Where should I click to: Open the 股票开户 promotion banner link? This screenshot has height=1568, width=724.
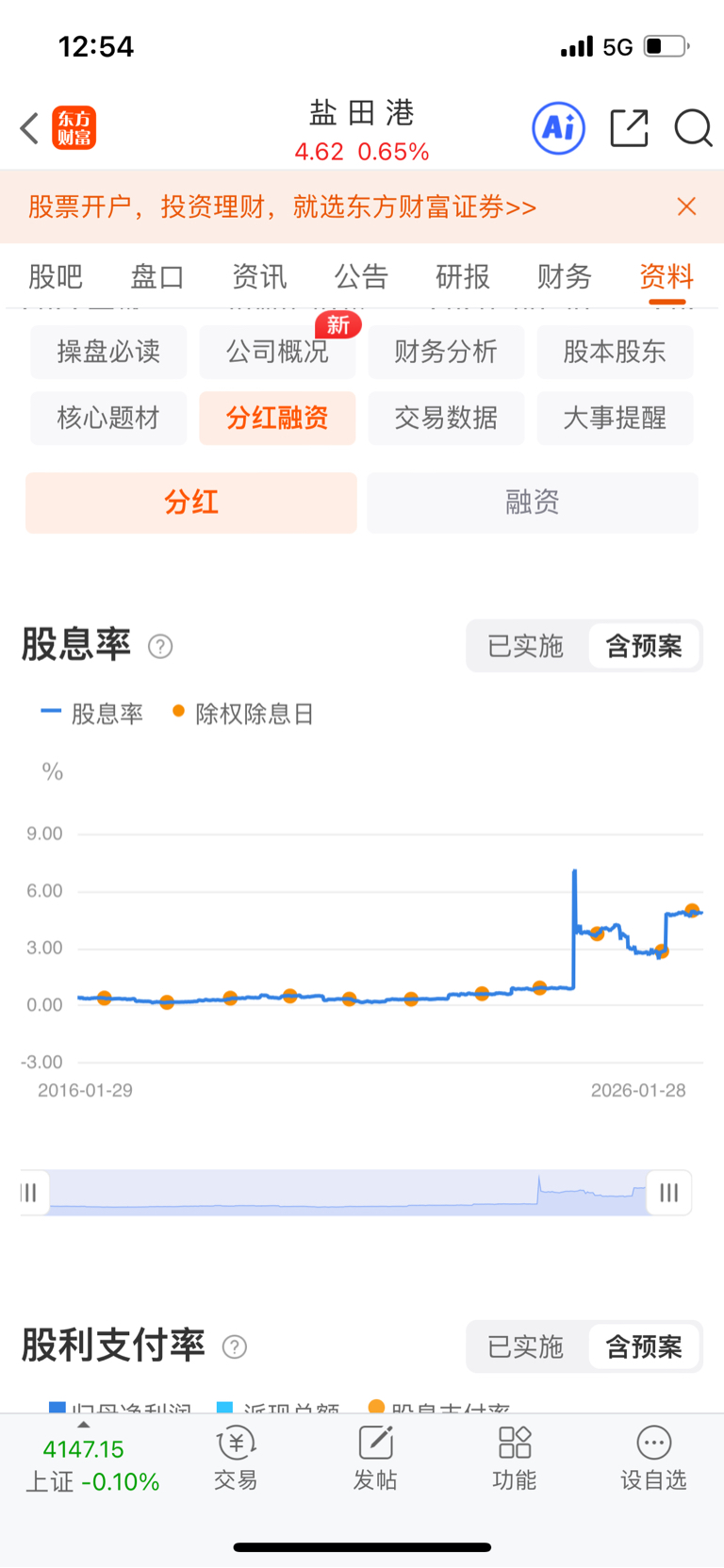(283, 206)
